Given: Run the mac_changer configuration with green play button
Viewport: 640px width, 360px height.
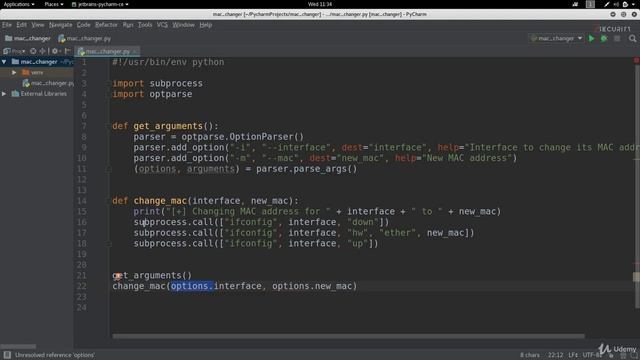Looking at the screenshot, I should (x=591, y=38).
